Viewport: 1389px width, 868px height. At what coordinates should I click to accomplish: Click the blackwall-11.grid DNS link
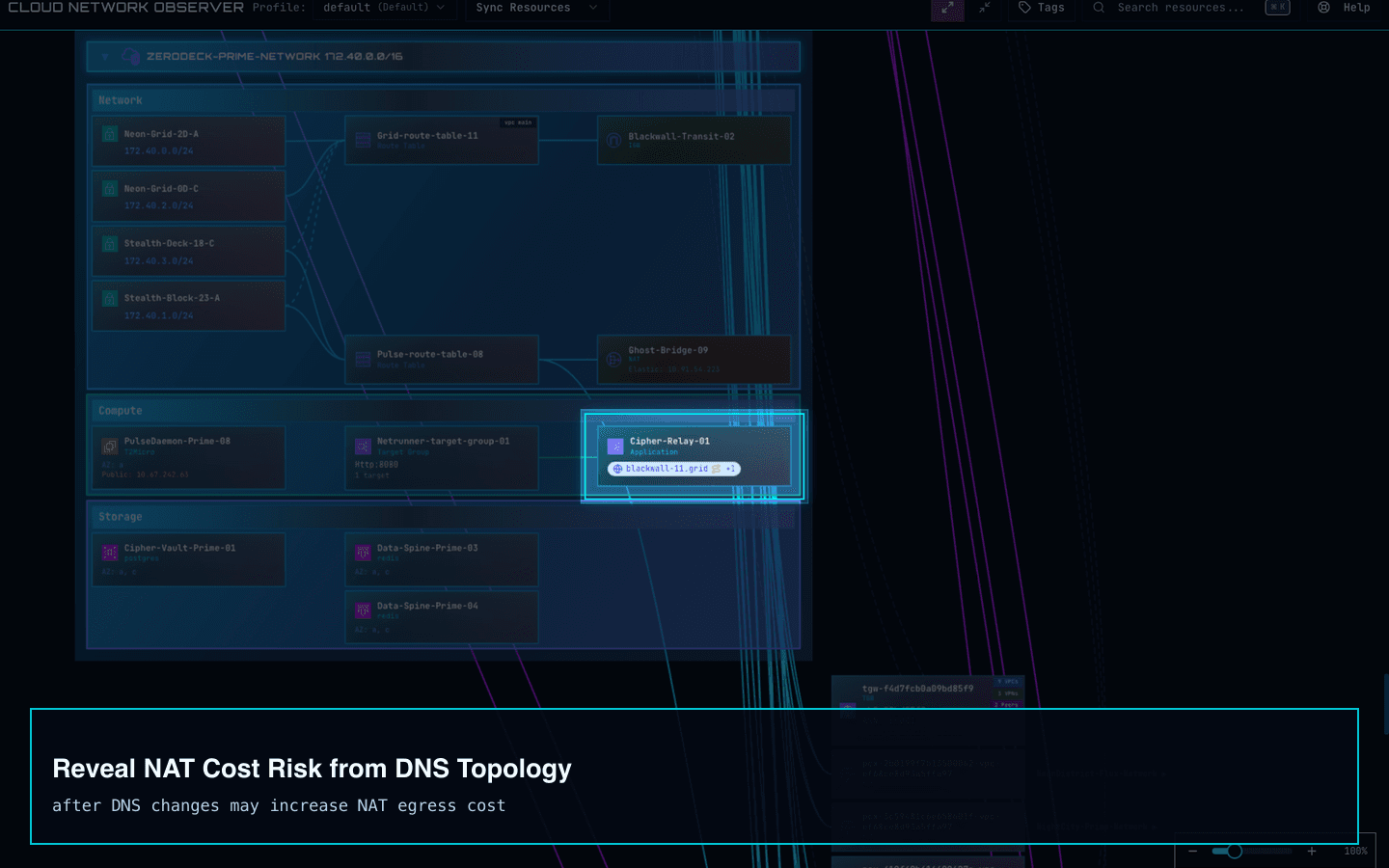coord(666,469)
